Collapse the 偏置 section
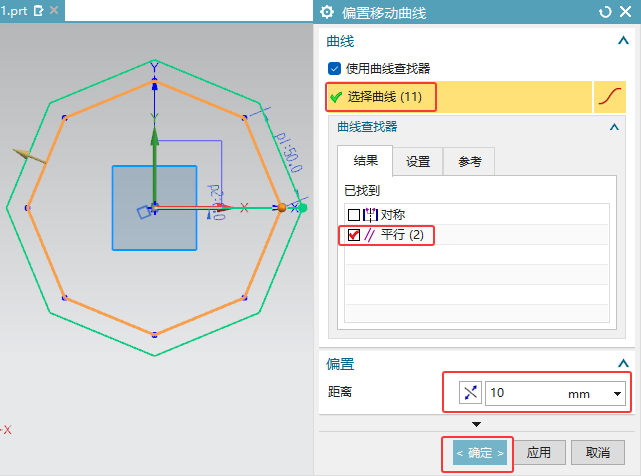 tap(623, 363)
